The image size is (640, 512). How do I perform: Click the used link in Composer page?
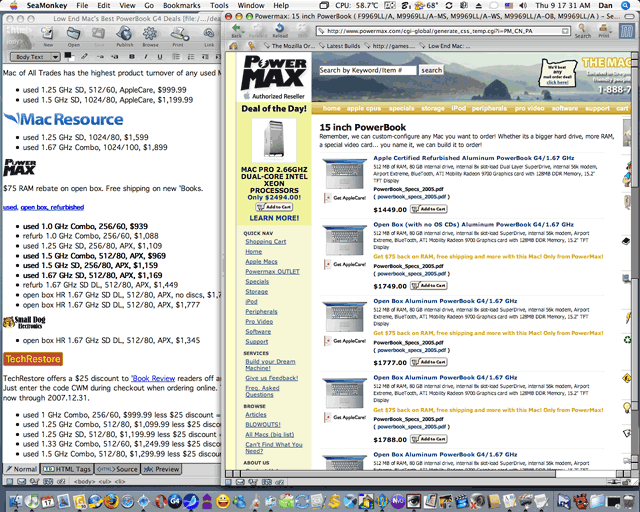pos(10,207)
